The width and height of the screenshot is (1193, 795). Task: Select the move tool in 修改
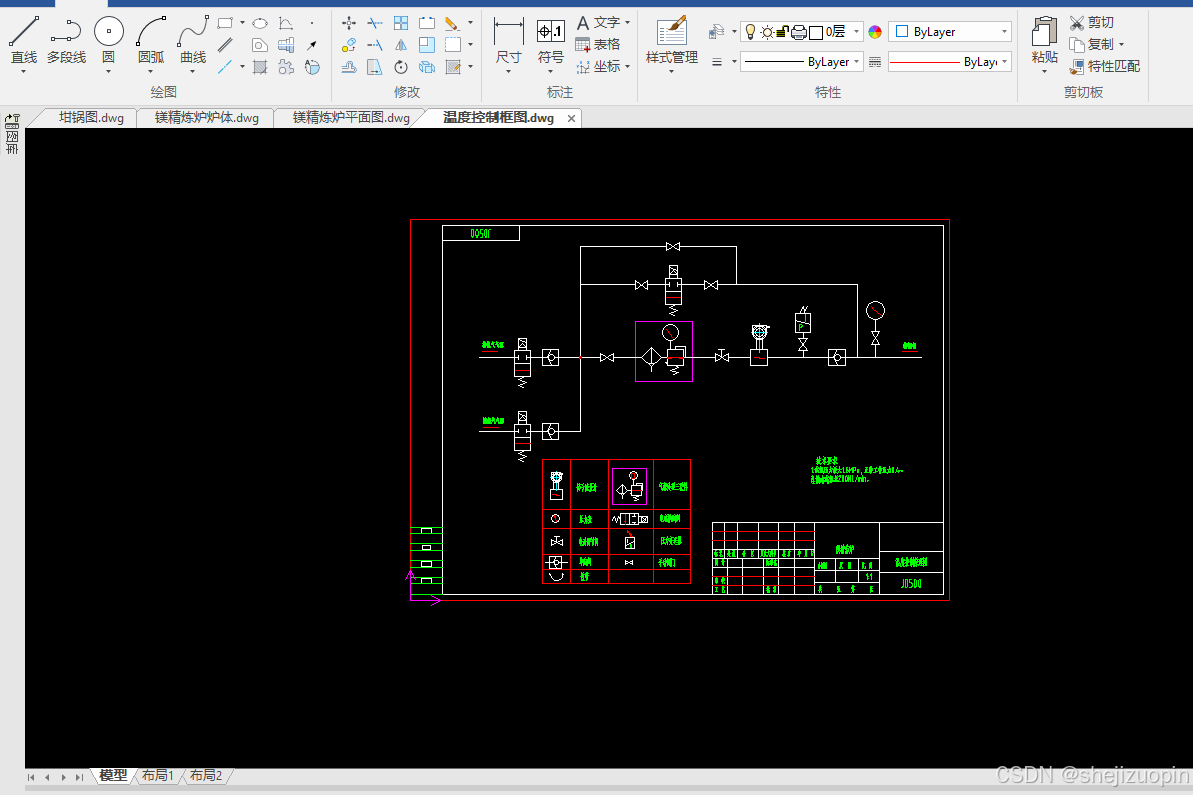(x=348, y=23)
